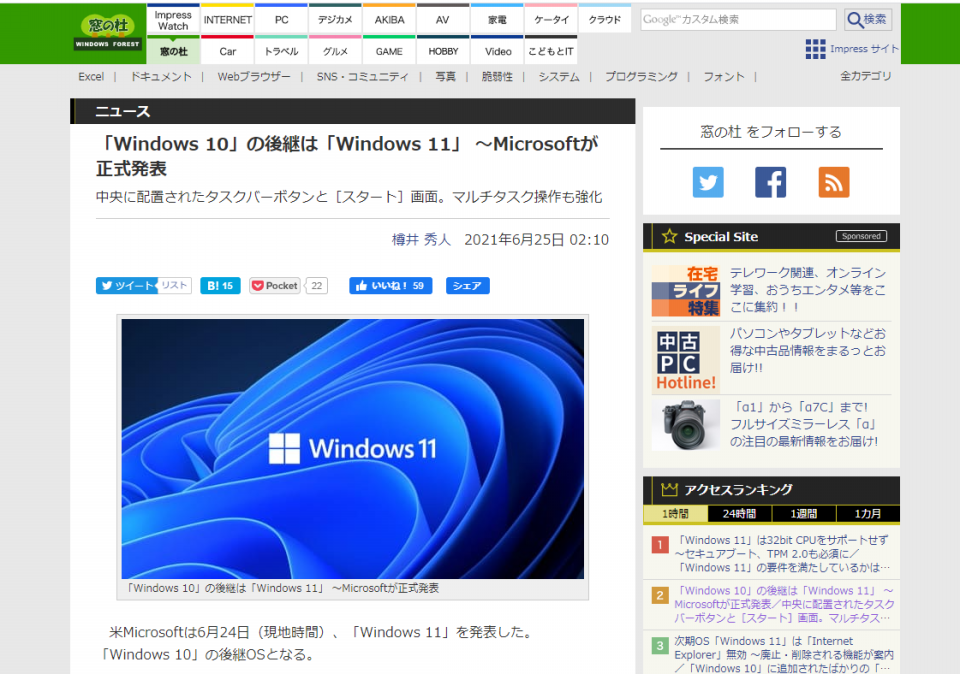Open the デジカメ tab

click(335, 20)
